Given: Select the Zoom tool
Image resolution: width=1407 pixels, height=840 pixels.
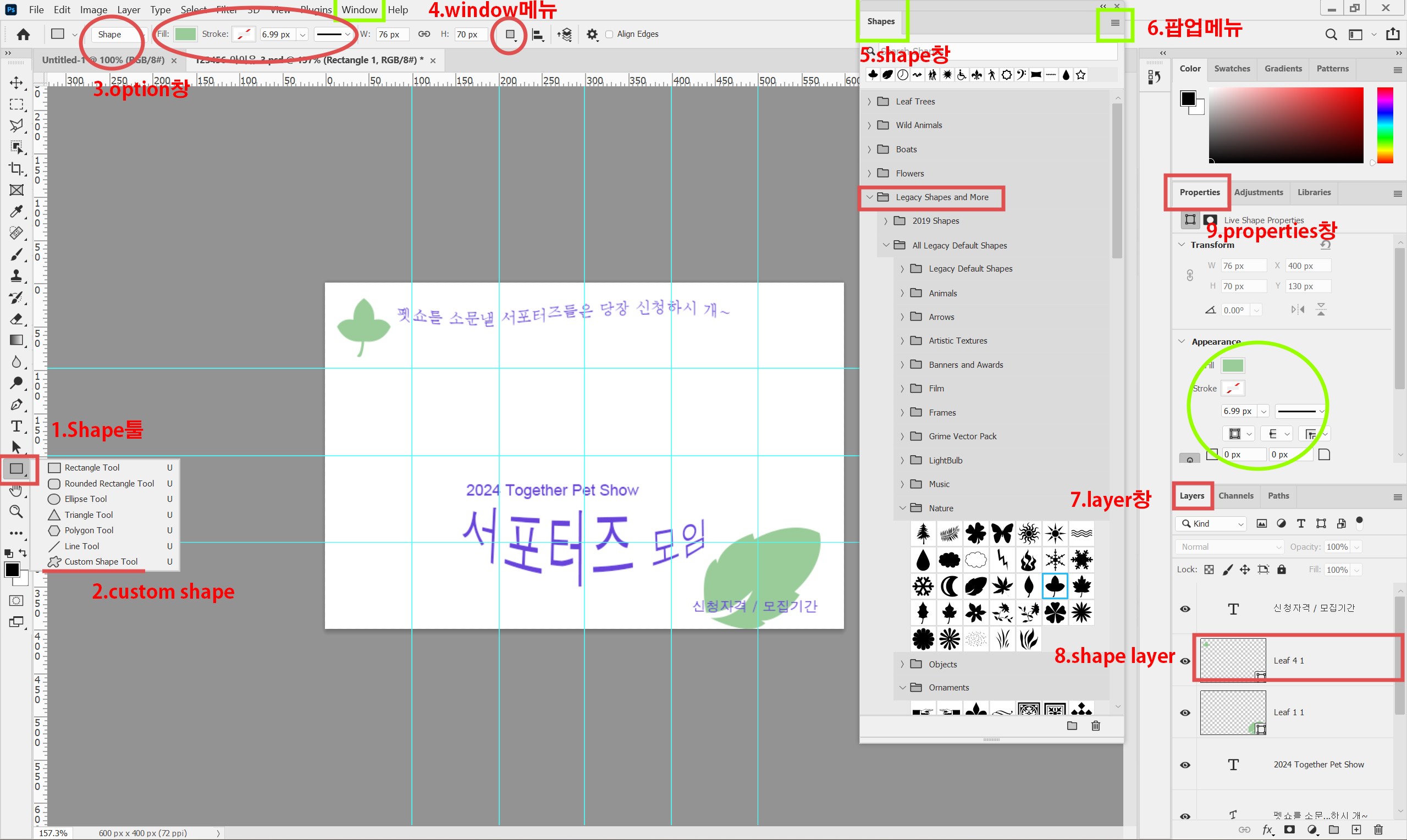Looking at the screenshot, I should tap(16, 512).
